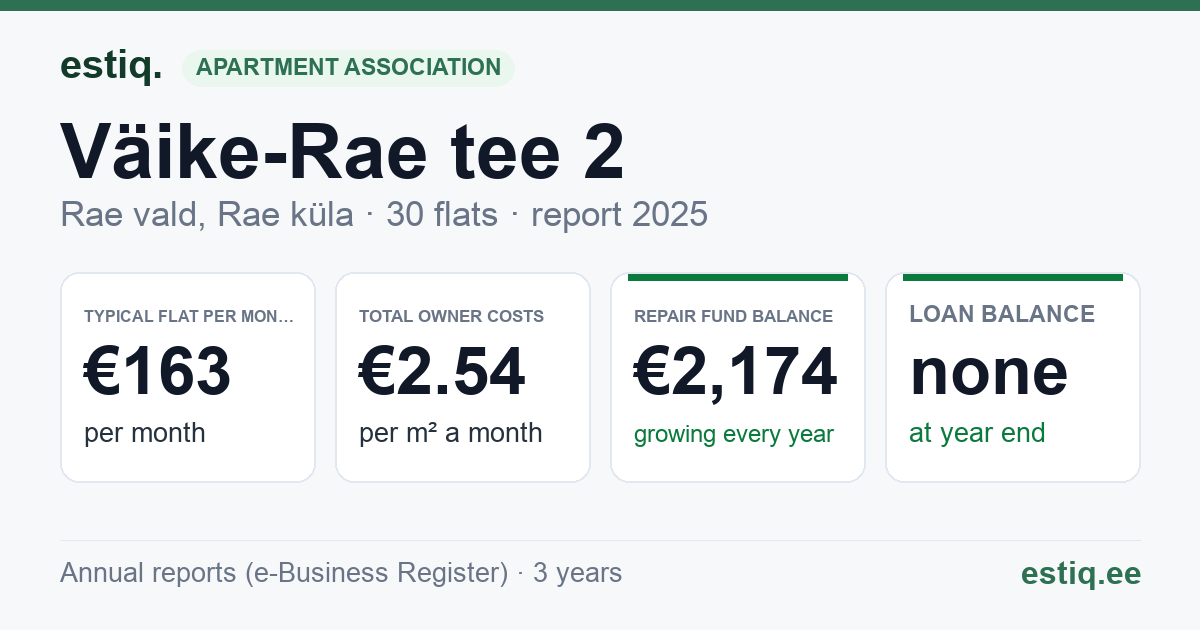Image resolution: width=1200 pixels, height=630 pixels.
Task: Click 'per m² a month' text
Action: tap(451, 433)
